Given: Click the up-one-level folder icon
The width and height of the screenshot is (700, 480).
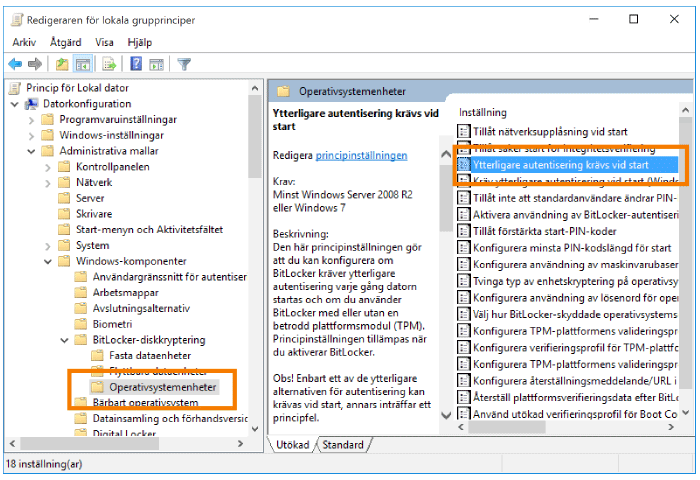Looking at the screenshot, I should (x=62, y=64).
